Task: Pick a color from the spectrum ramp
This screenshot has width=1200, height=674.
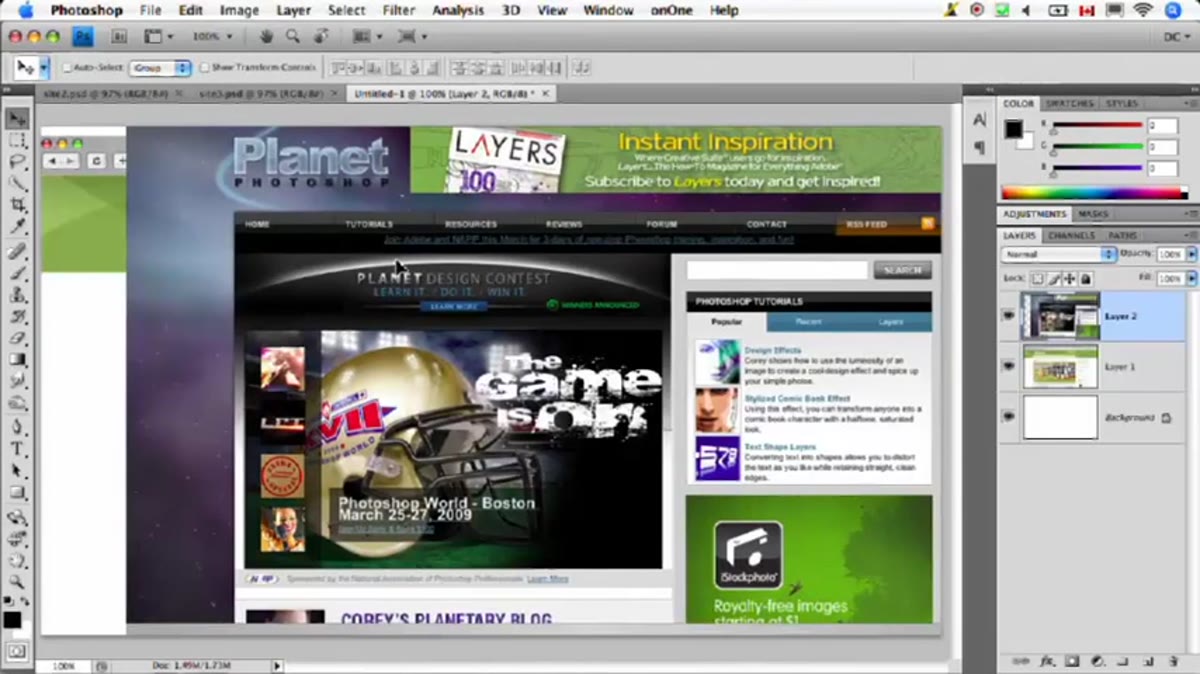Action: click(x=1095, y=192)
